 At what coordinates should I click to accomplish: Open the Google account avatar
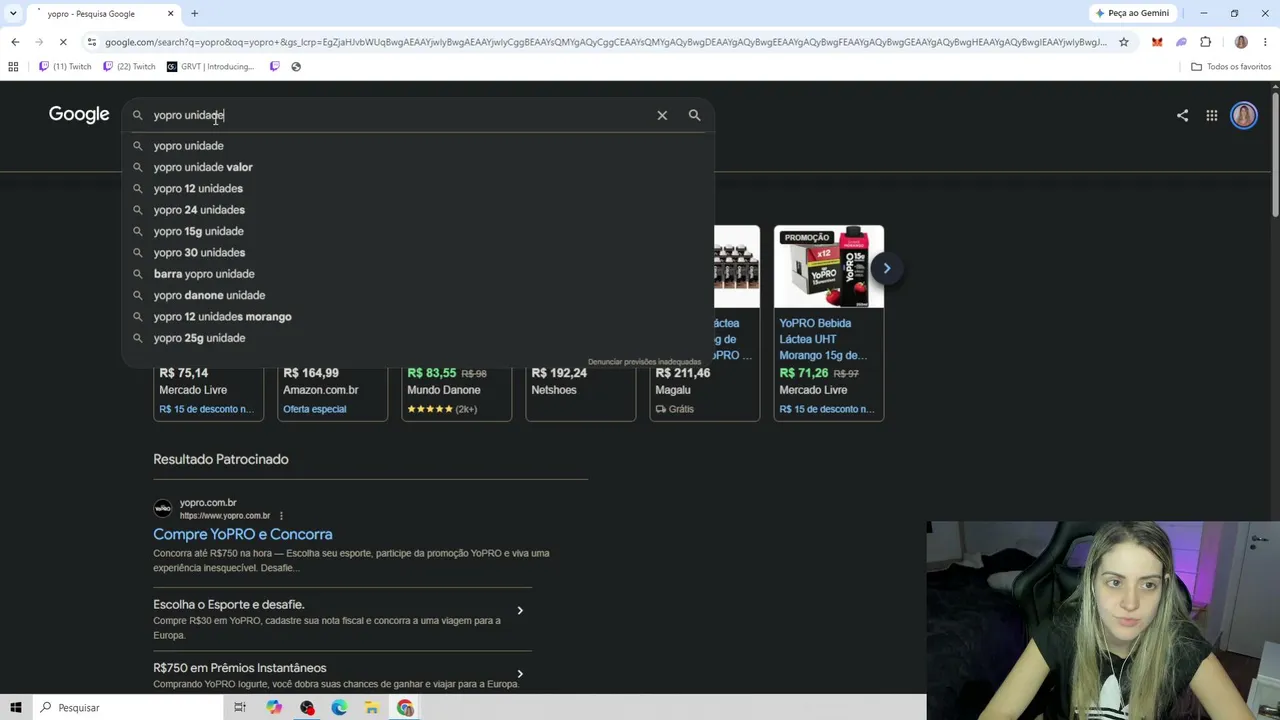(1244, 115)
